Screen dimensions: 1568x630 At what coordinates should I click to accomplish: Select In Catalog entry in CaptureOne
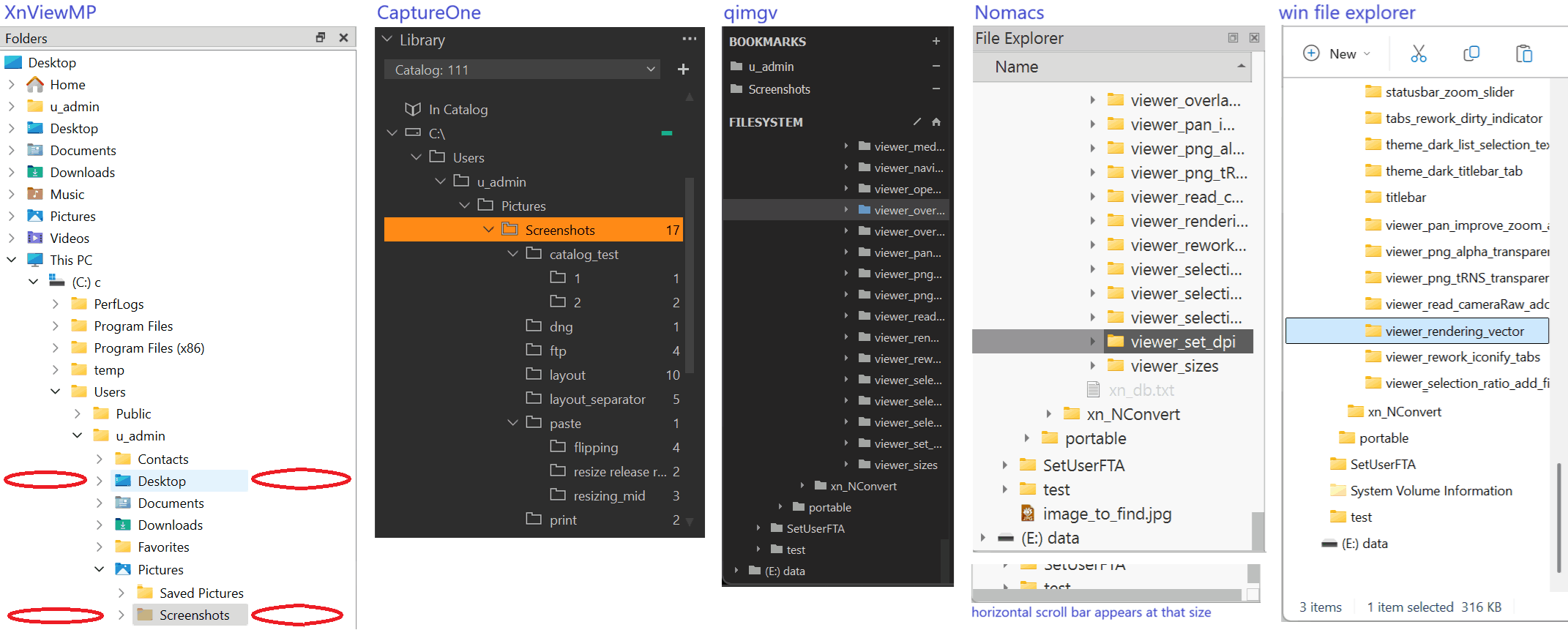[x=458, y=110]
